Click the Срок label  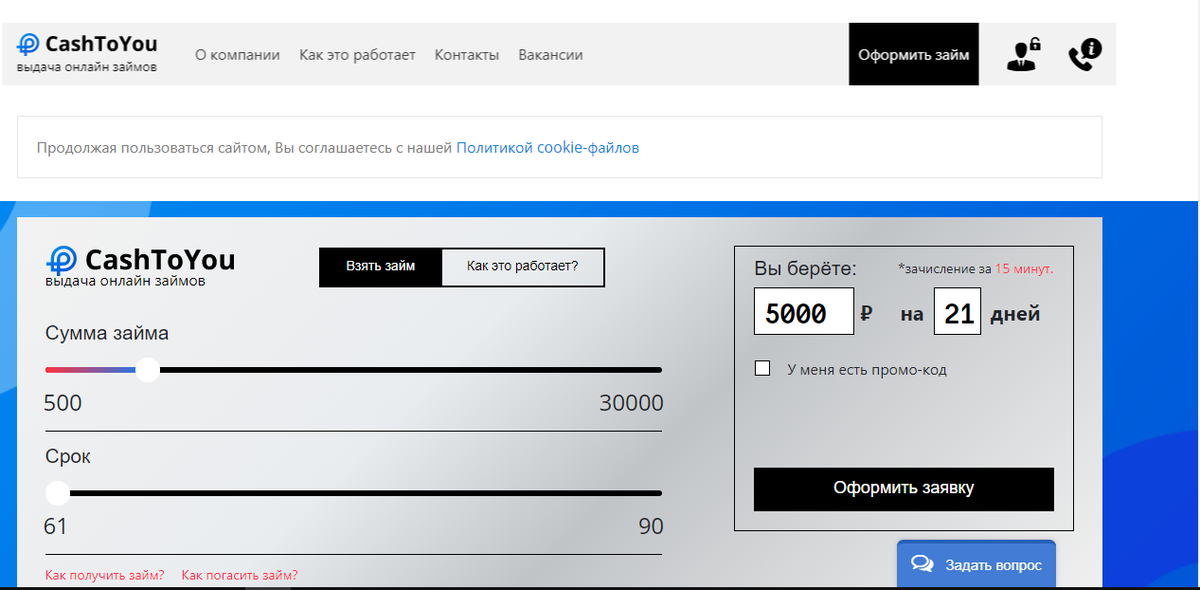coord(68,457)
